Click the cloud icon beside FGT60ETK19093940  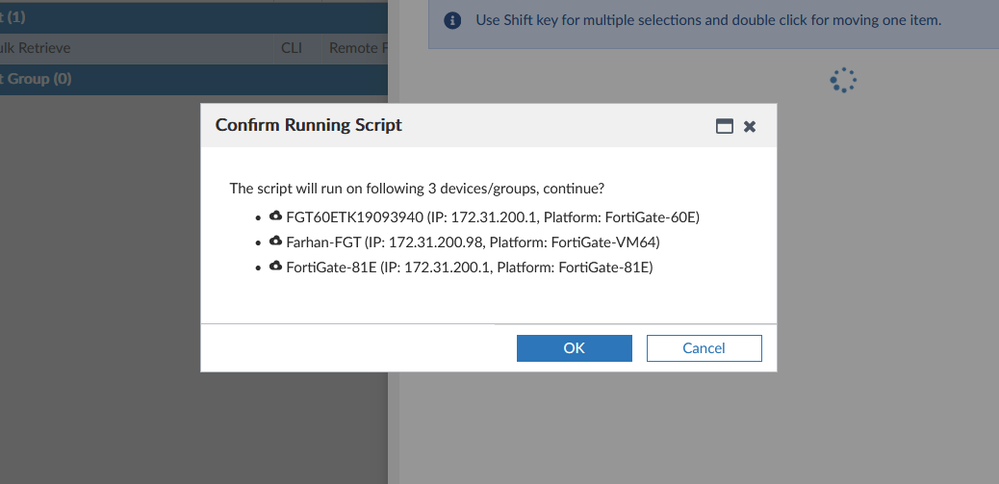[276, 216]
